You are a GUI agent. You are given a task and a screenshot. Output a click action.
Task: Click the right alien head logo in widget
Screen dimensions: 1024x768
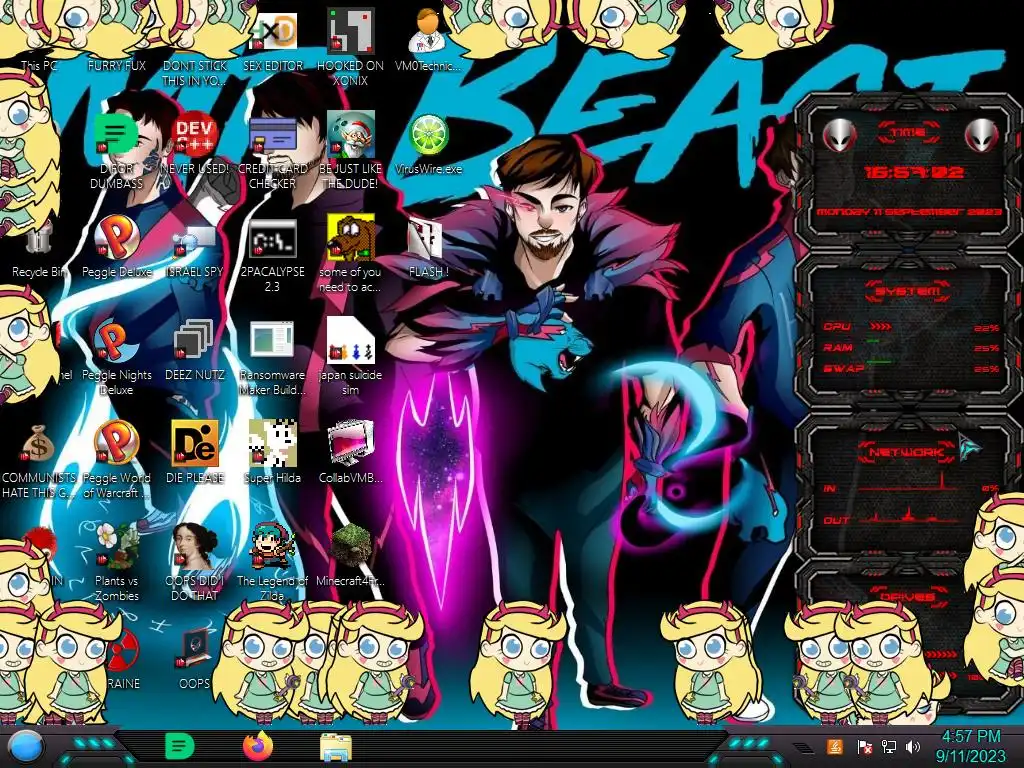tap(982, 135)
